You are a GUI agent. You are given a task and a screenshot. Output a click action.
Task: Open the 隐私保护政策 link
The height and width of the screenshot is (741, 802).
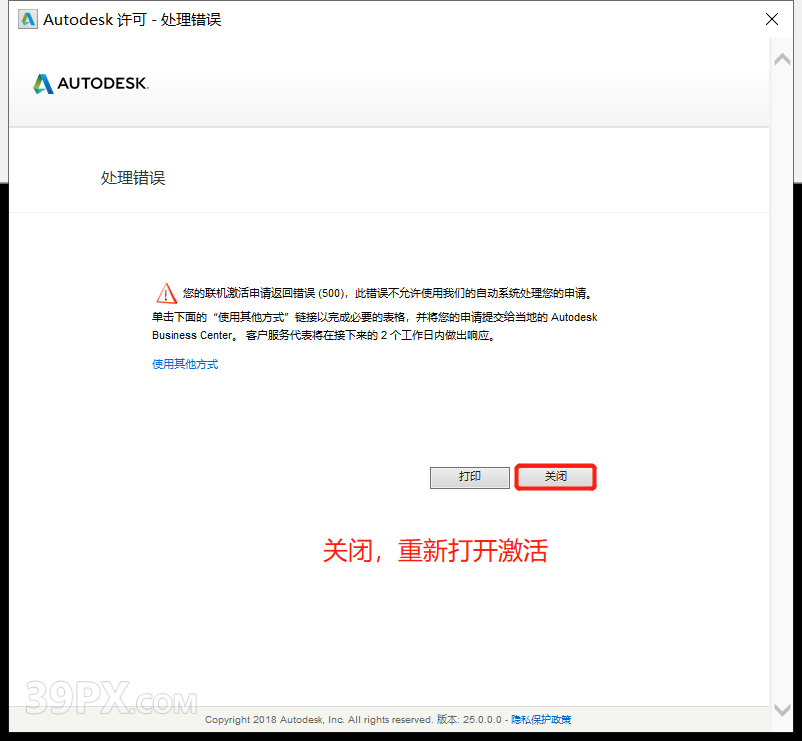coord(541,720)
